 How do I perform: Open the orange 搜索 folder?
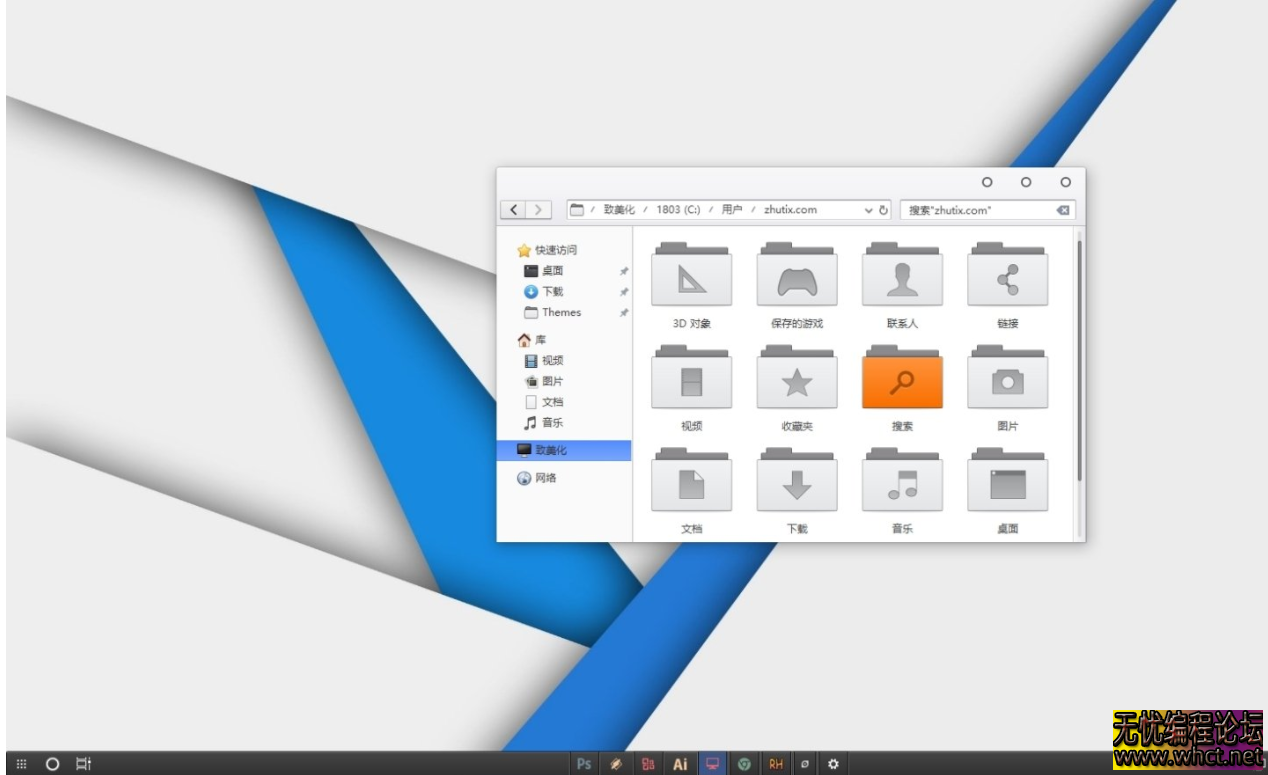[x=902, y=381]
